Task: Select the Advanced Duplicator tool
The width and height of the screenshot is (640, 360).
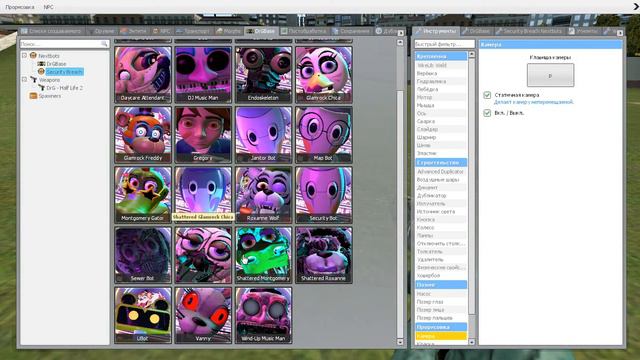Action: point(441,172)
